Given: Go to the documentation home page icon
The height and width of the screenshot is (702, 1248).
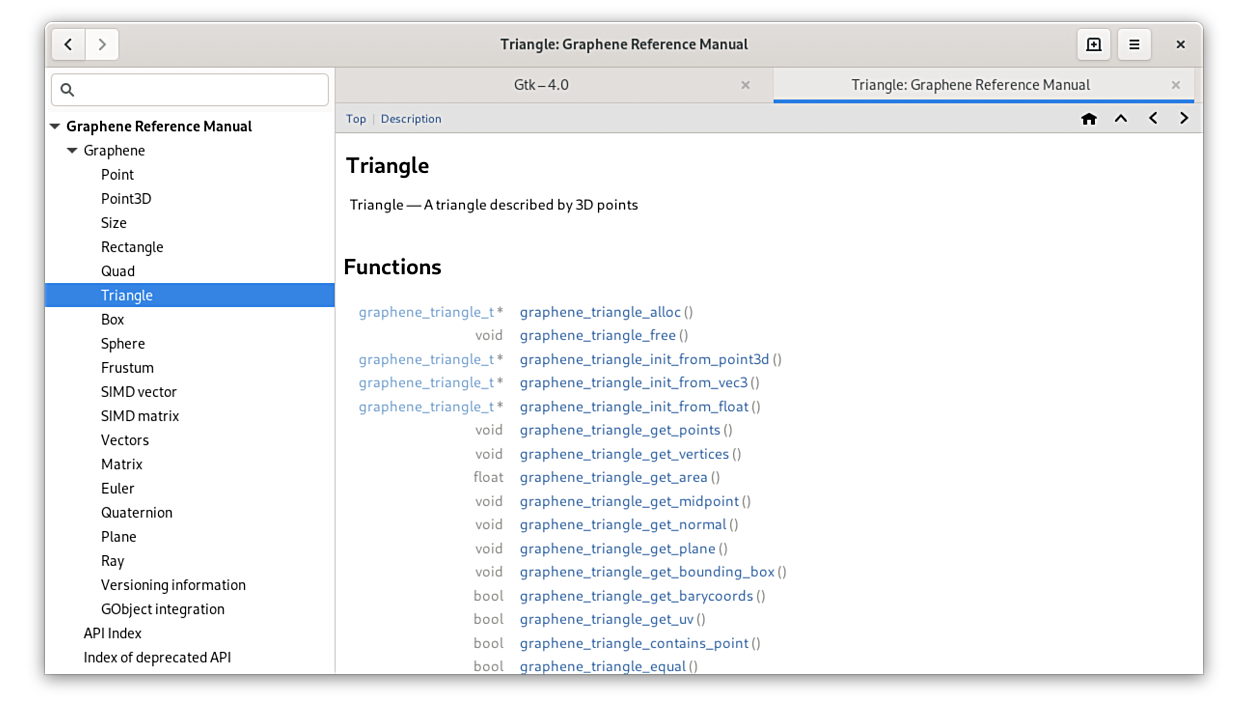Looking at the screenshot, I should 1089,119.
